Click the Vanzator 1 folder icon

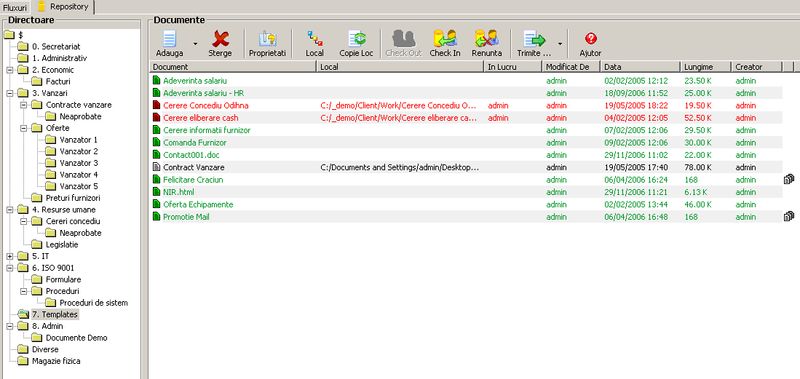51,140
